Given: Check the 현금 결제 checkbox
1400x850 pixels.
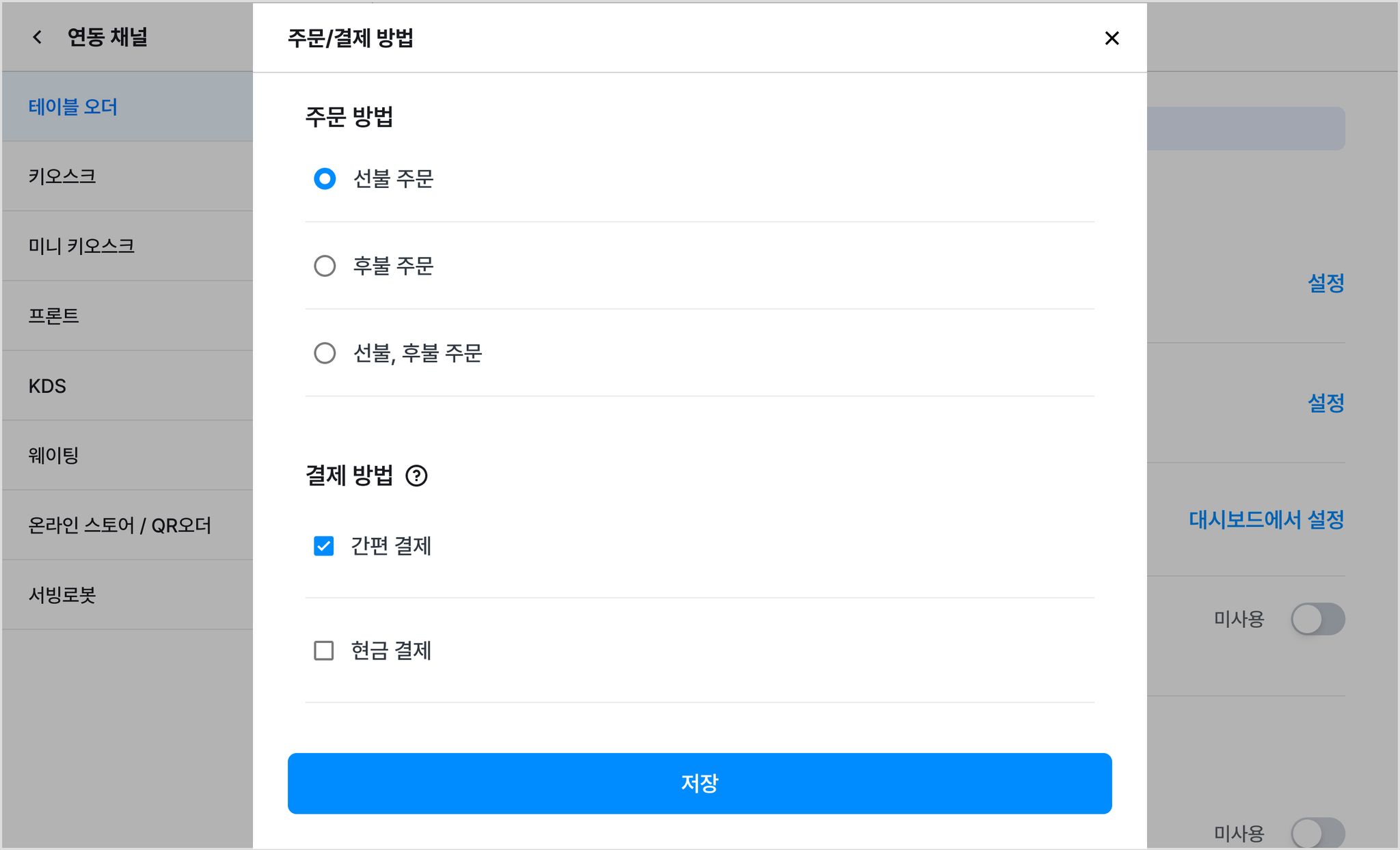Looking at the screenshot, I should point(324,650).
